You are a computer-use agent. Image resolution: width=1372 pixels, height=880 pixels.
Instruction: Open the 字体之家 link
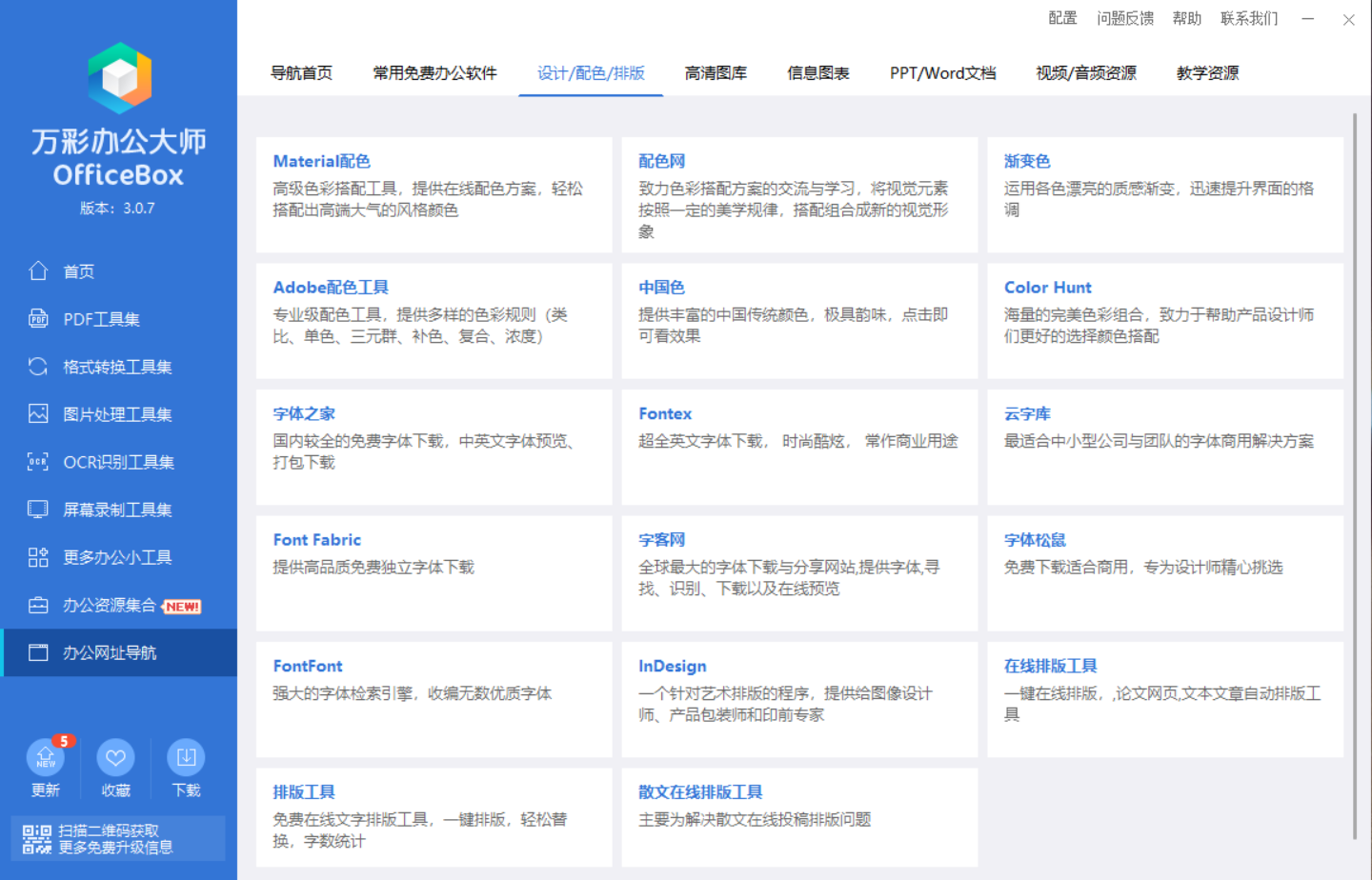[304, 413]
